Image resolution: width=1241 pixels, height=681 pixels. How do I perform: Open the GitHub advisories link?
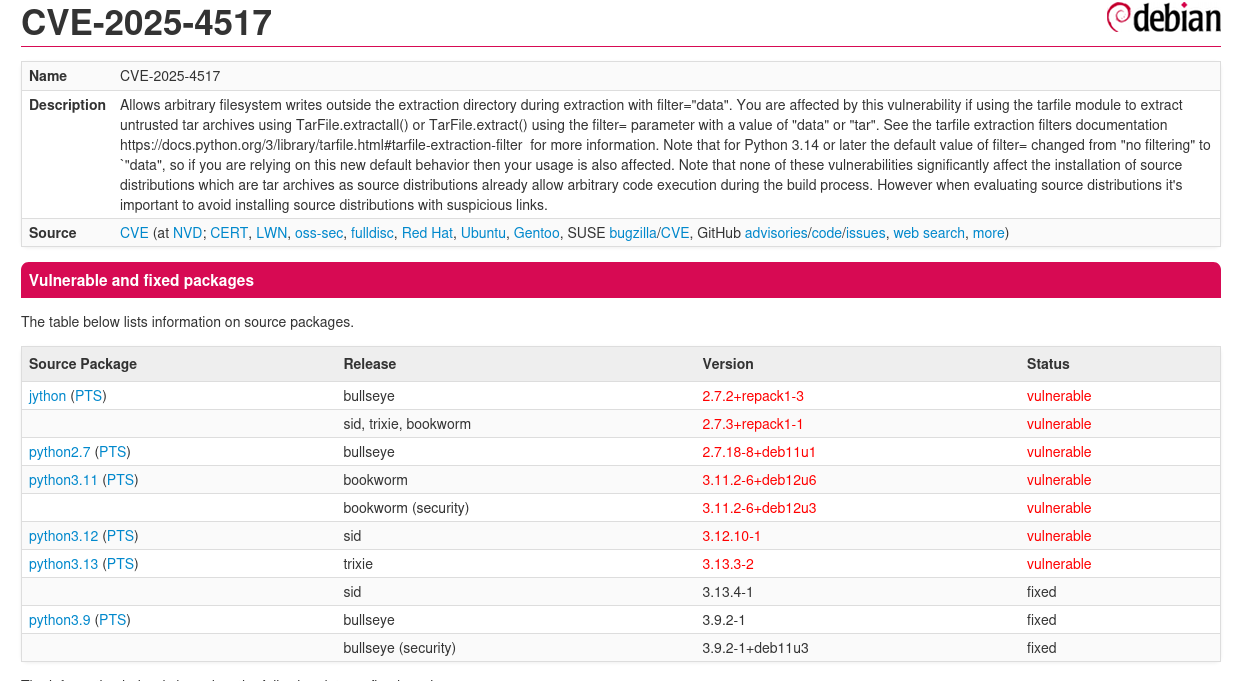click(775, 233)
